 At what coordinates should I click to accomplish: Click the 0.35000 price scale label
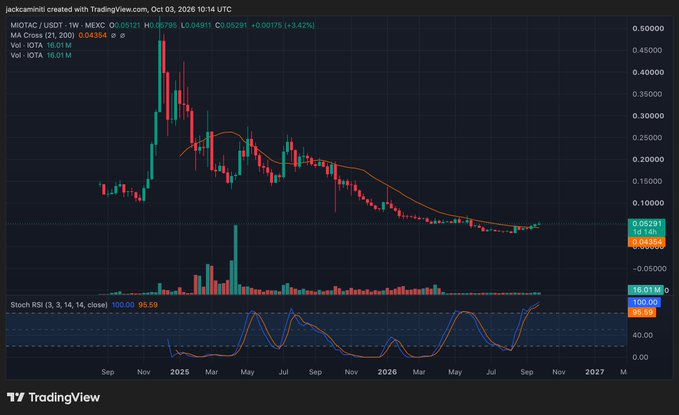click(648, 94)
